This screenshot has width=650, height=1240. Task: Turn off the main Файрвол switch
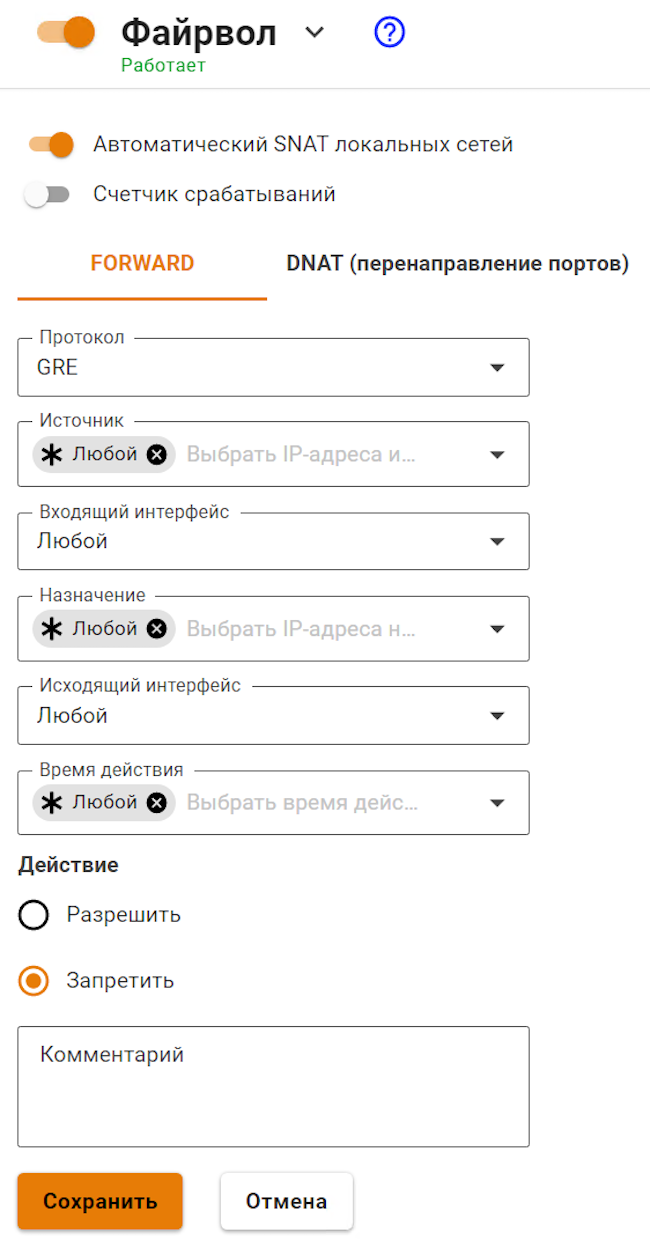(66, 32)
